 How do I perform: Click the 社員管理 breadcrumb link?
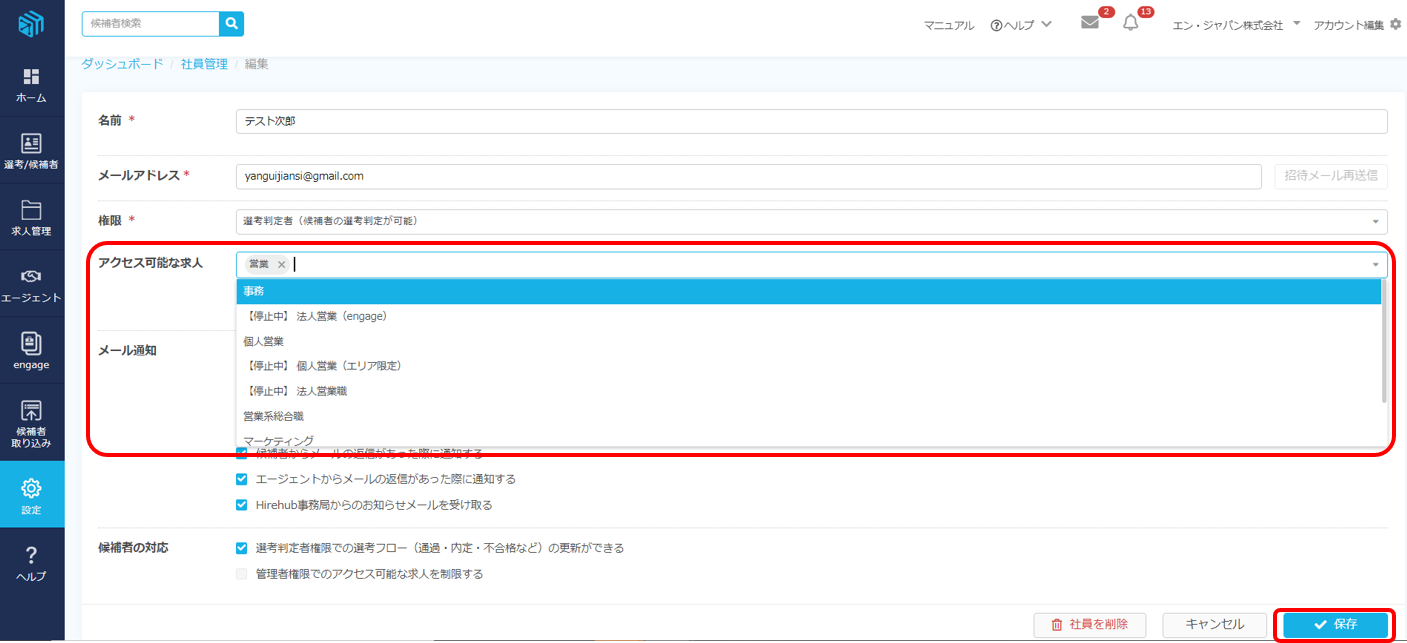click(x=204, y=64)
